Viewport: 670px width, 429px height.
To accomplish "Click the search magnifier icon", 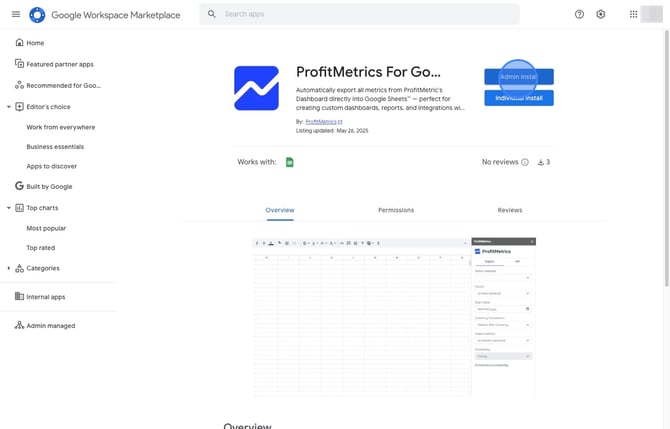I will point(212,14).
